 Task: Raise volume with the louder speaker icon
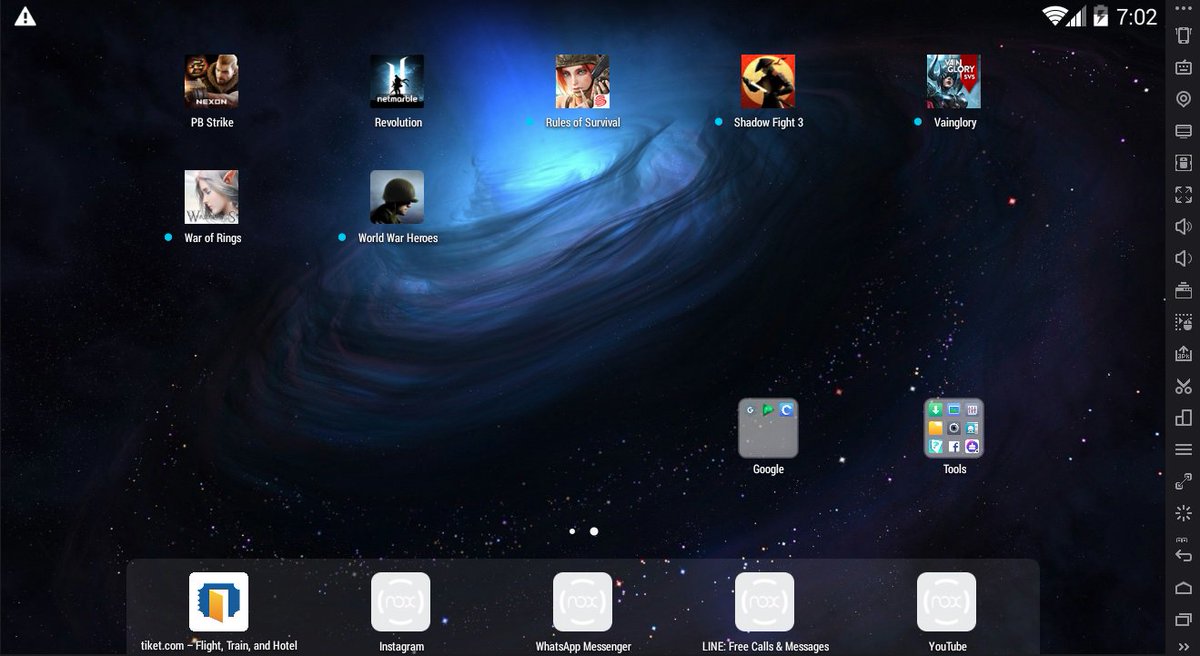point(1183,227)
